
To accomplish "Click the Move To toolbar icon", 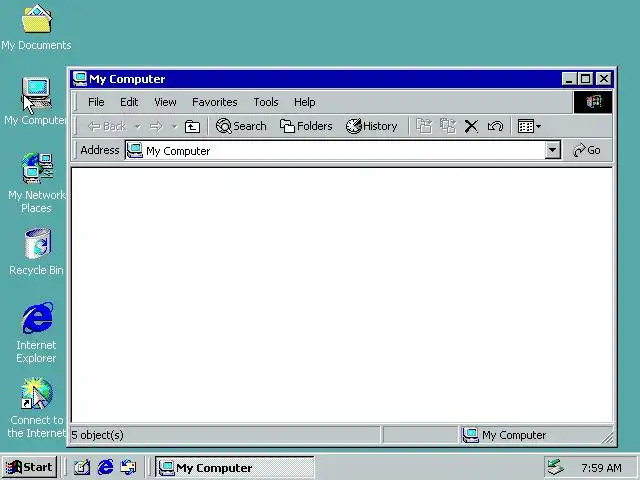I will click(424, 126).
